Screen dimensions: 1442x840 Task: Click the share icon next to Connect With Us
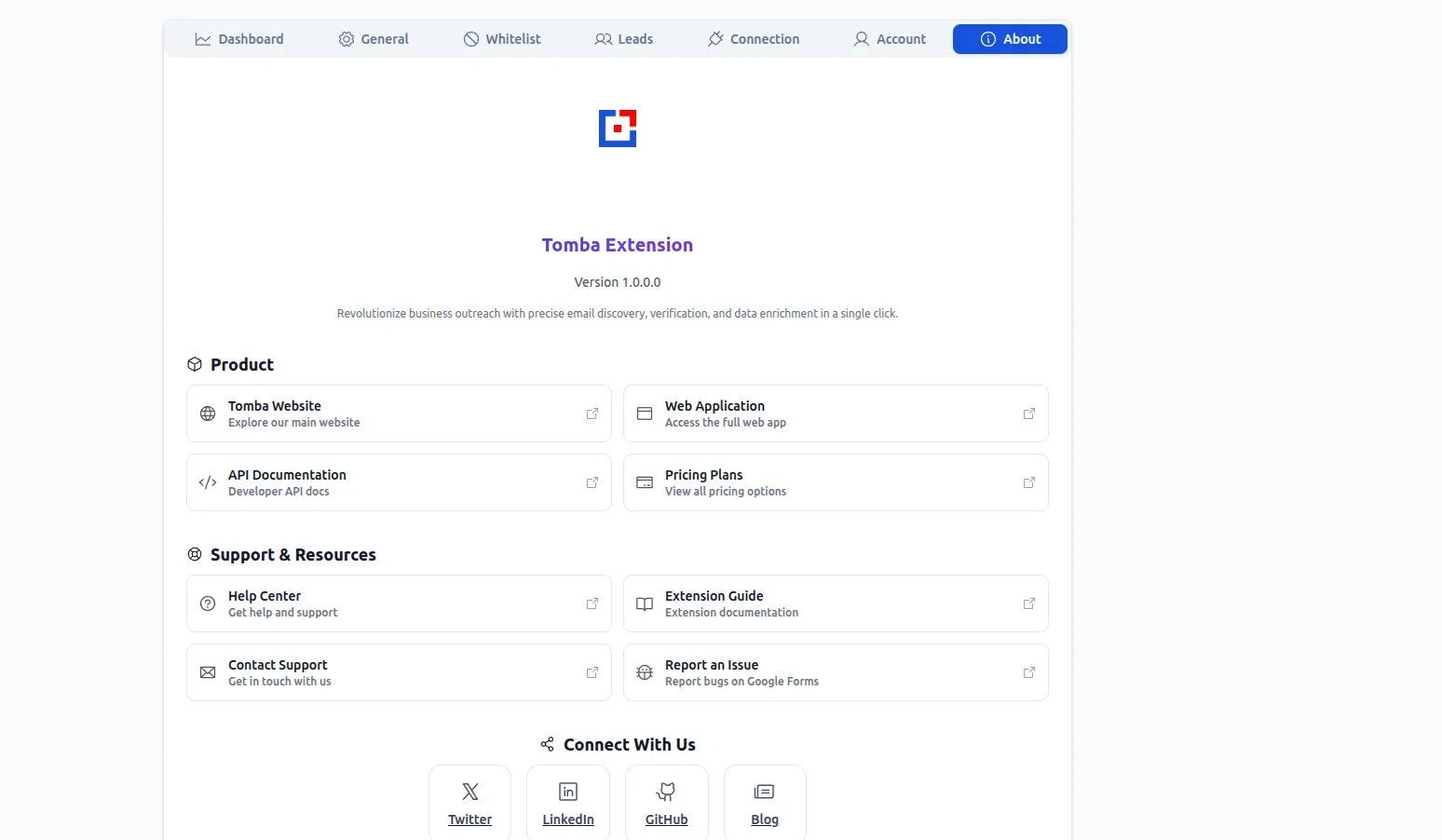(548, 744)
